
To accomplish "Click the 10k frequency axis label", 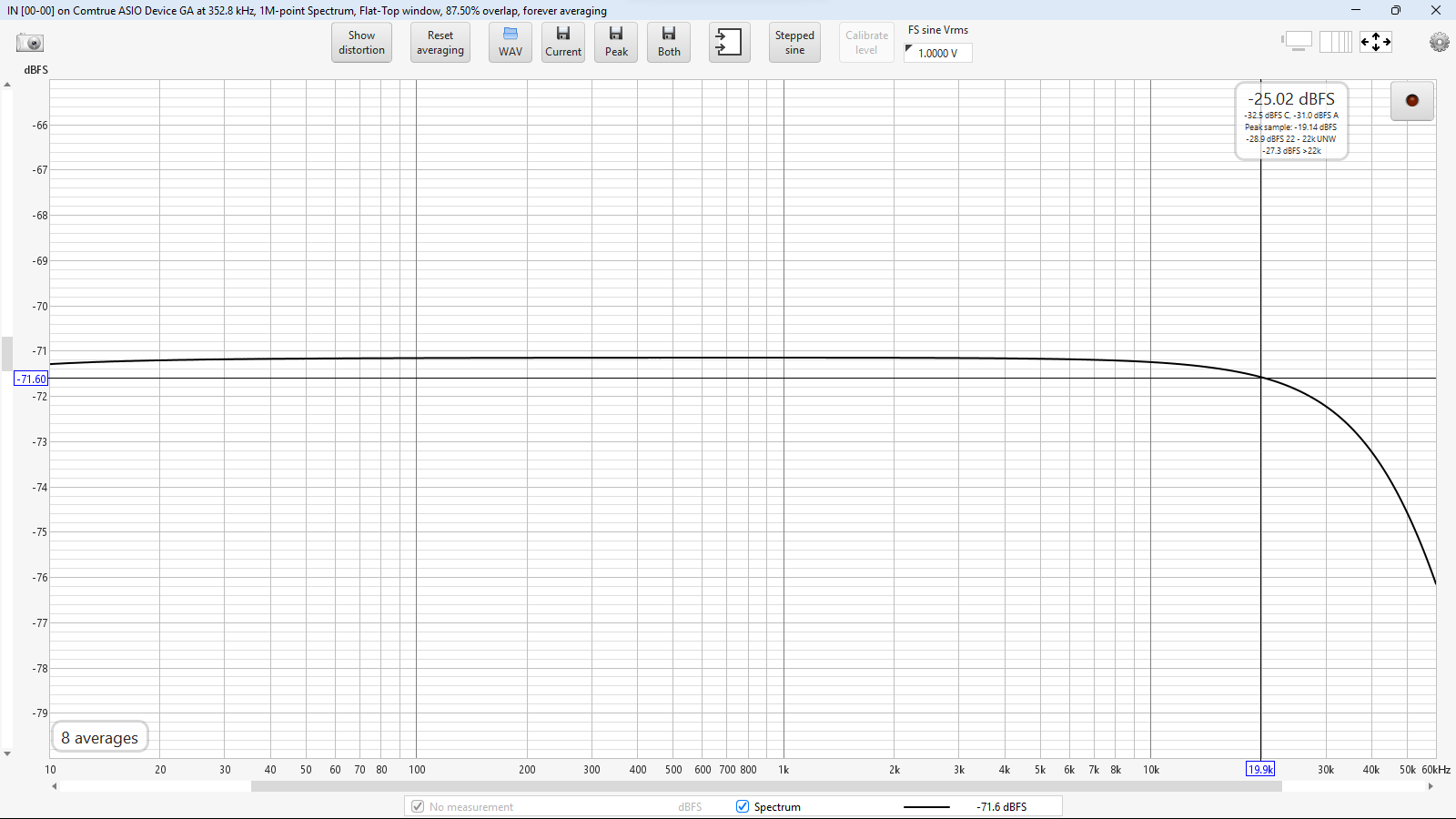I will coord(1151,770).
